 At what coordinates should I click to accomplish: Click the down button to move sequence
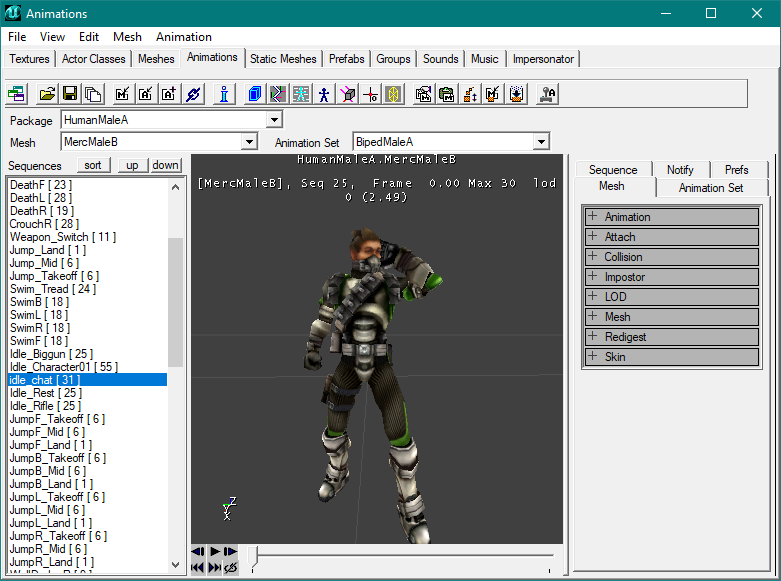pyautogui.click(x=165, y=165)
